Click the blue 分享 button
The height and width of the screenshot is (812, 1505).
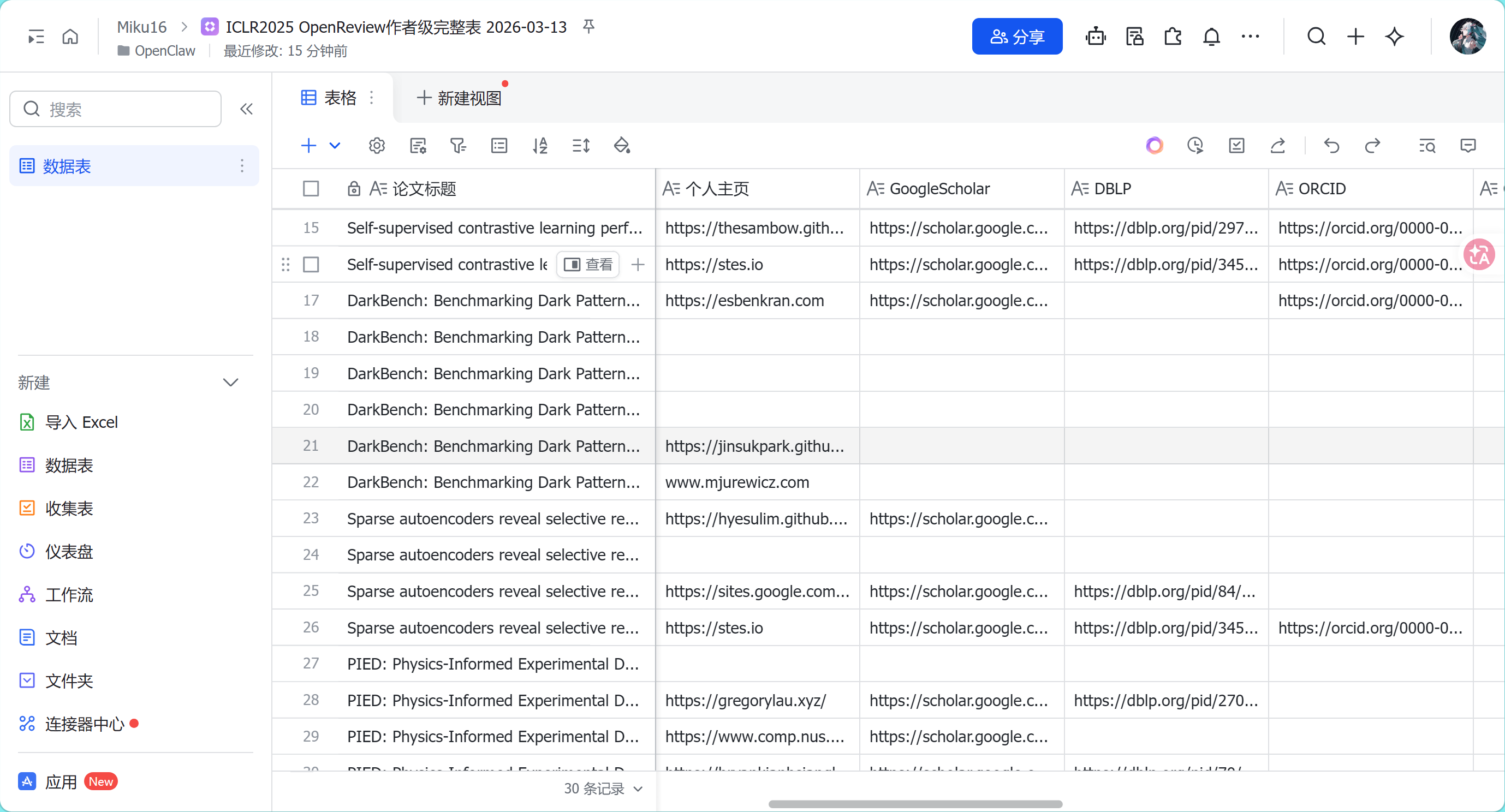[1016, 37]
